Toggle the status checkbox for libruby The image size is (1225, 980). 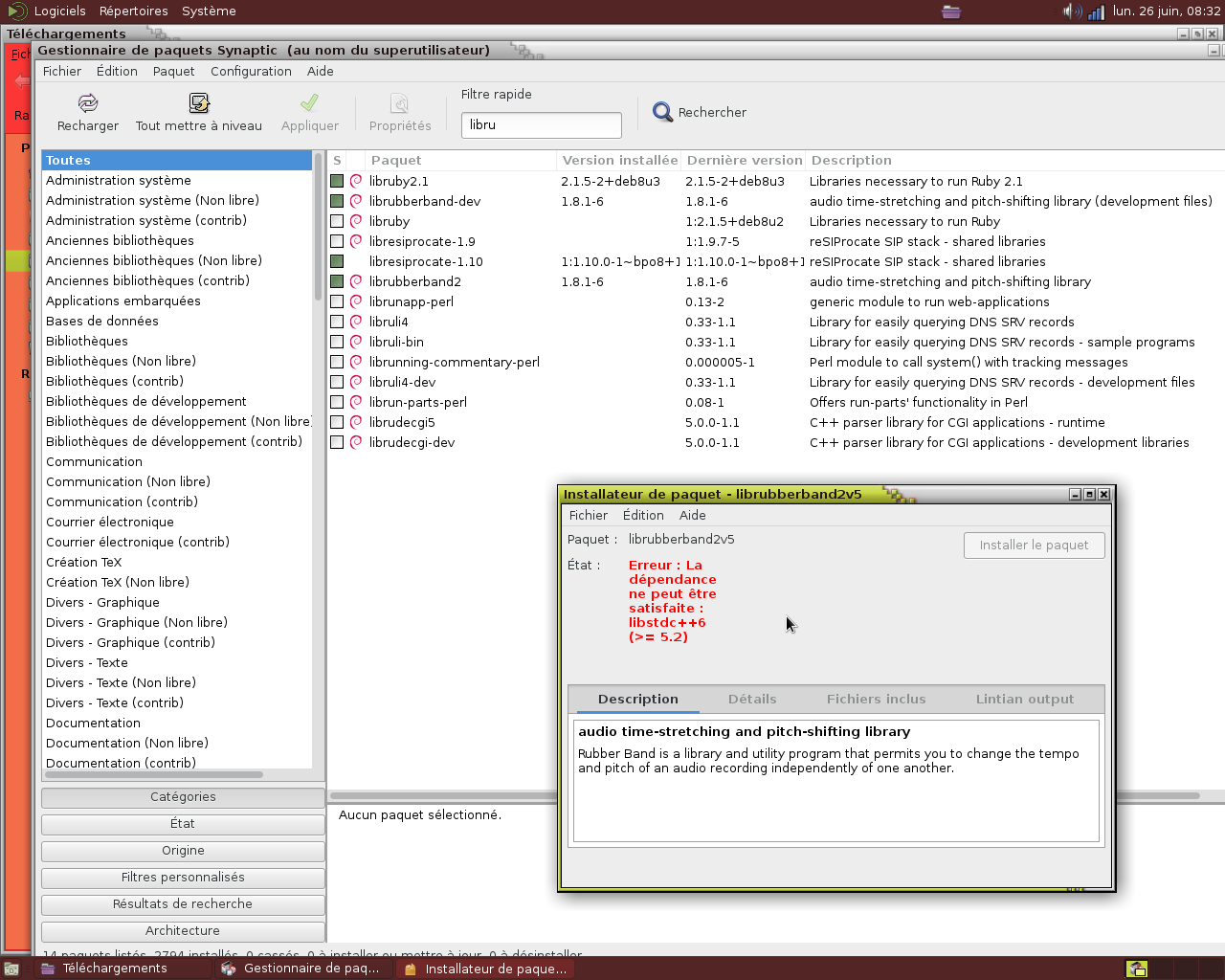[x=337, y=221]
